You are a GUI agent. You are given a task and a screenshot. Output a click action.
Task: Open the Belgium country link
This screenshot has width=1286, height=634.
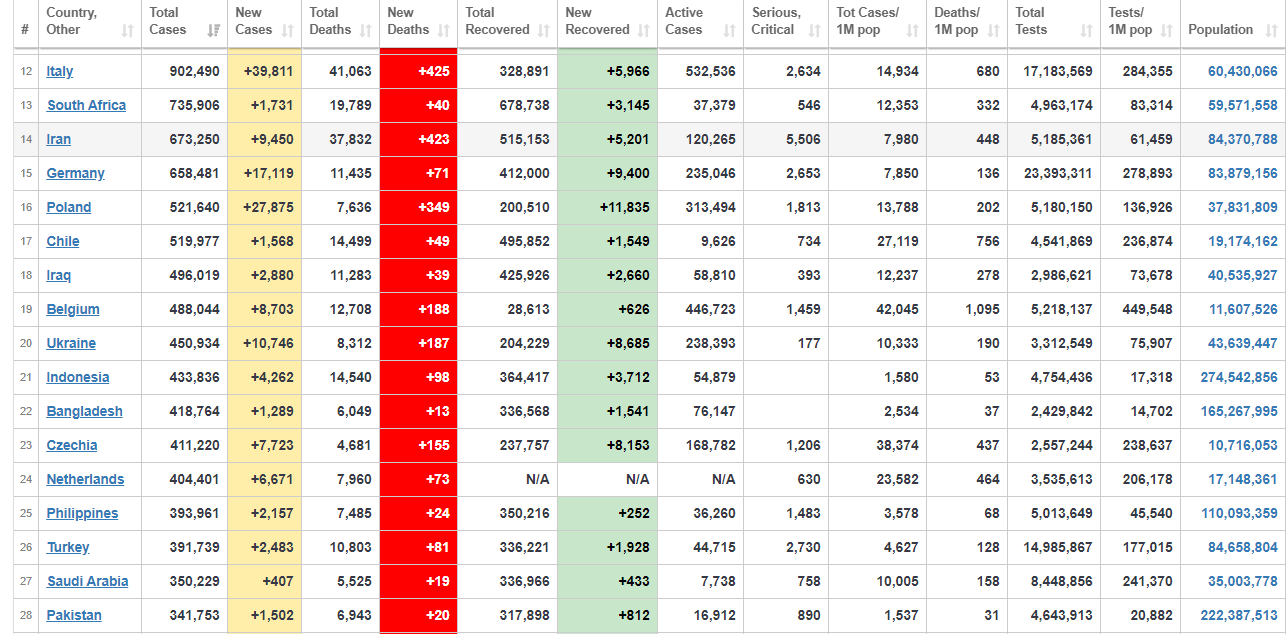coord(73,309)
